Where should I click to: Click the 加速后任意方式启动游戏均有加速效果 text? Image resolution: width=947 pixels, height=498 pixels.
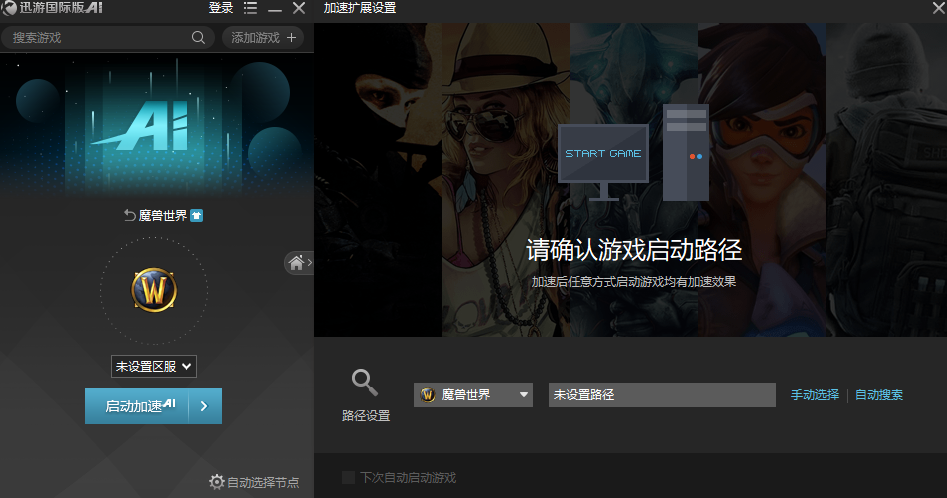(x=634, y=281)
